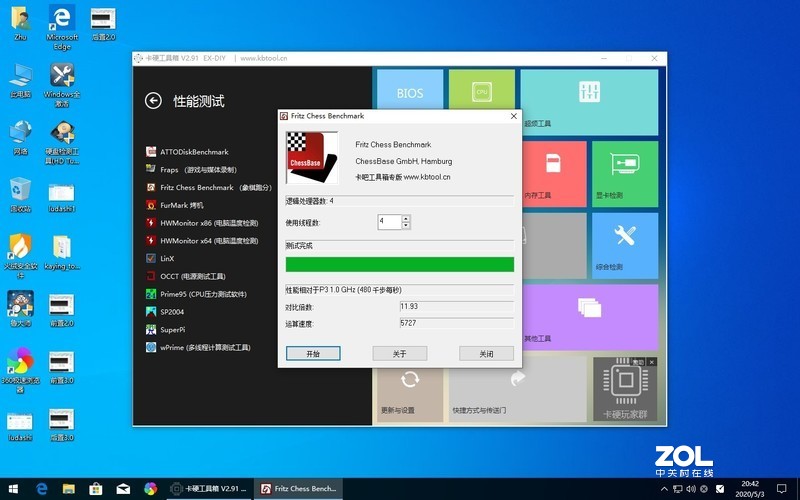This screenshot has width=800, height=500.
Task: Launch SuperPi from the list
Action: pos(165,330)
